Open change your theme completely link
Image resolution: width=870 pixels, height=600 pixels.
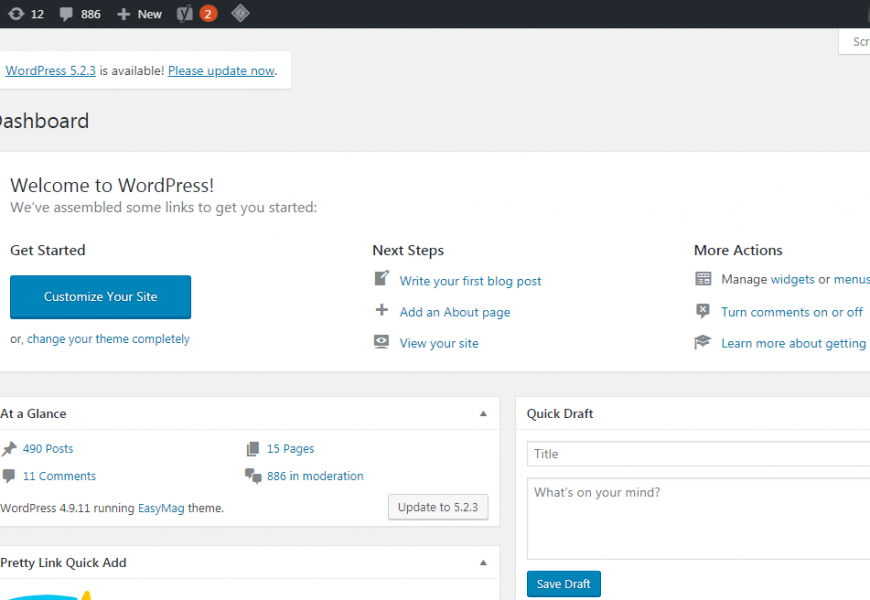[108, 339]
